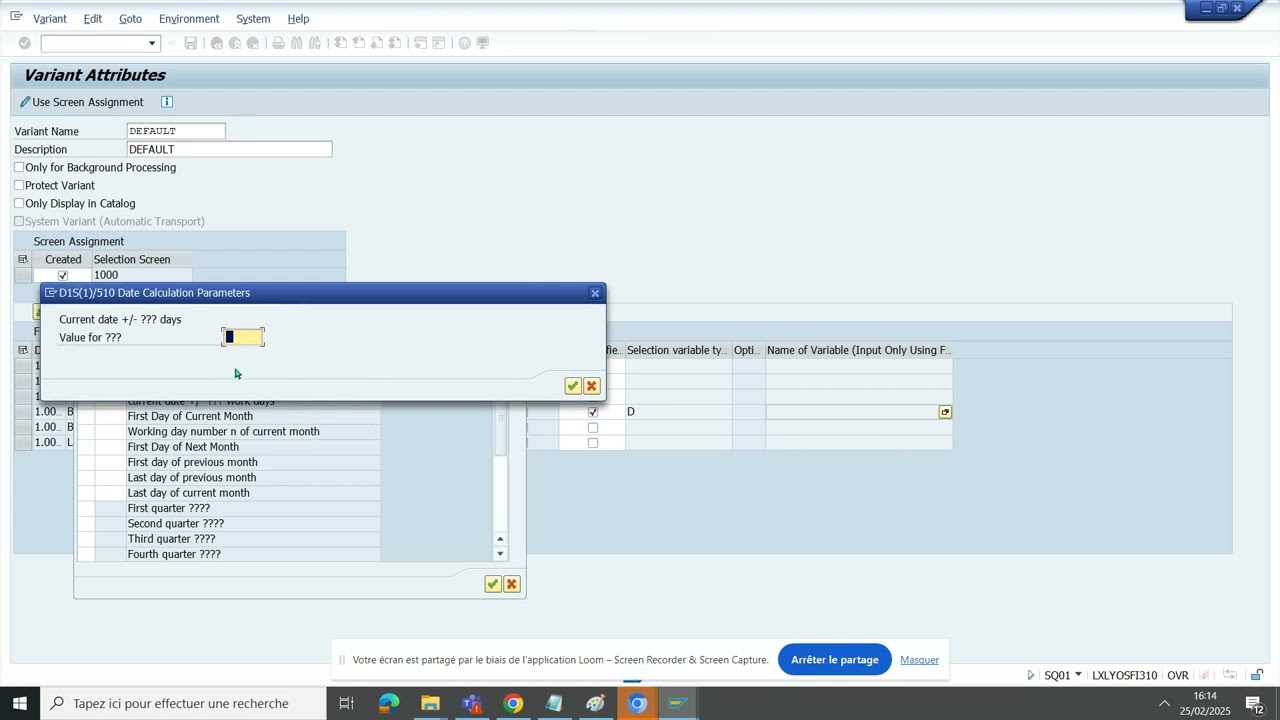Confirm the Date Calculation Parameters dialog
The image size is (1280, 720).
coord(573,386)
